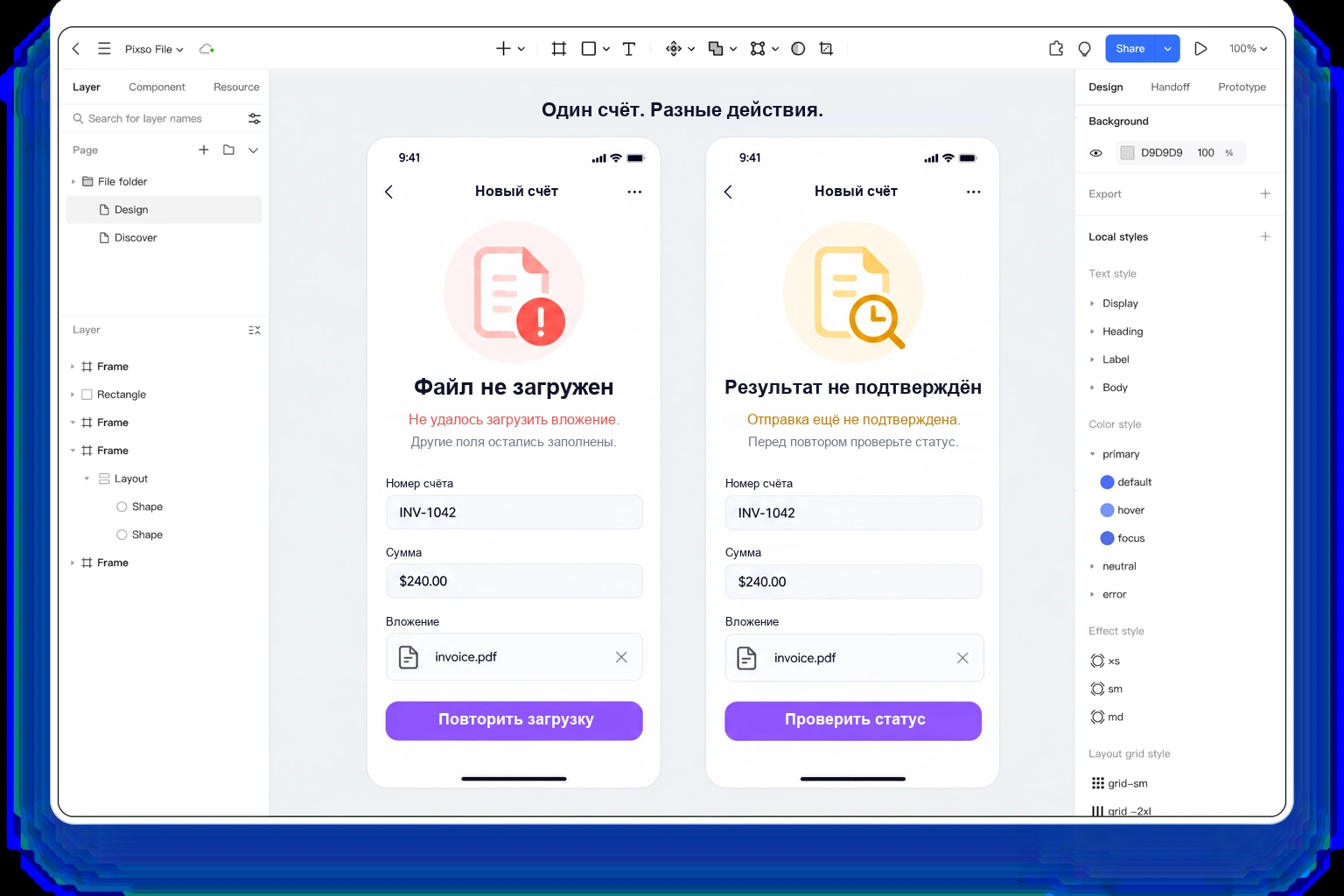Image resolution: width=1344 pixels, height=896 pixels.
Task: Open the layer search filter settings icon
Action: click(x=255, y=118)
